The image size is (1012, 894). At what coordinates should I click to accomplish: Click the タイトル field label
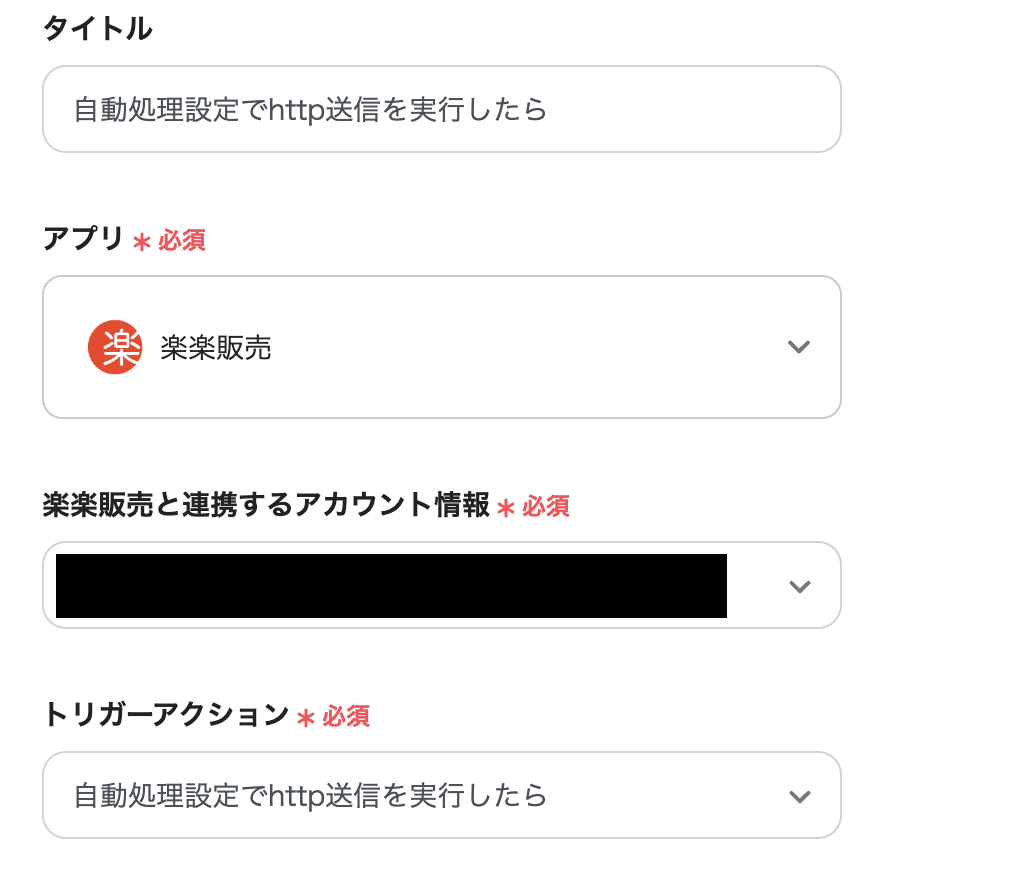[x=97, y=30]
